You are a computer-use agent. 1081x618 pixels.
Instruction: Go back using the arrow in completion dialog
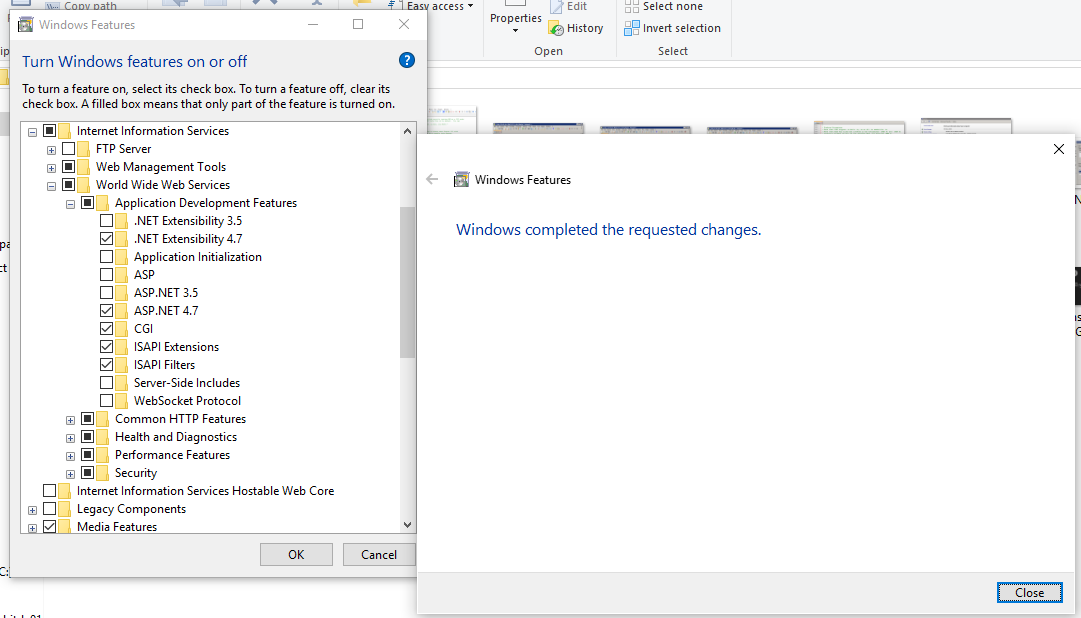(432, 179)
